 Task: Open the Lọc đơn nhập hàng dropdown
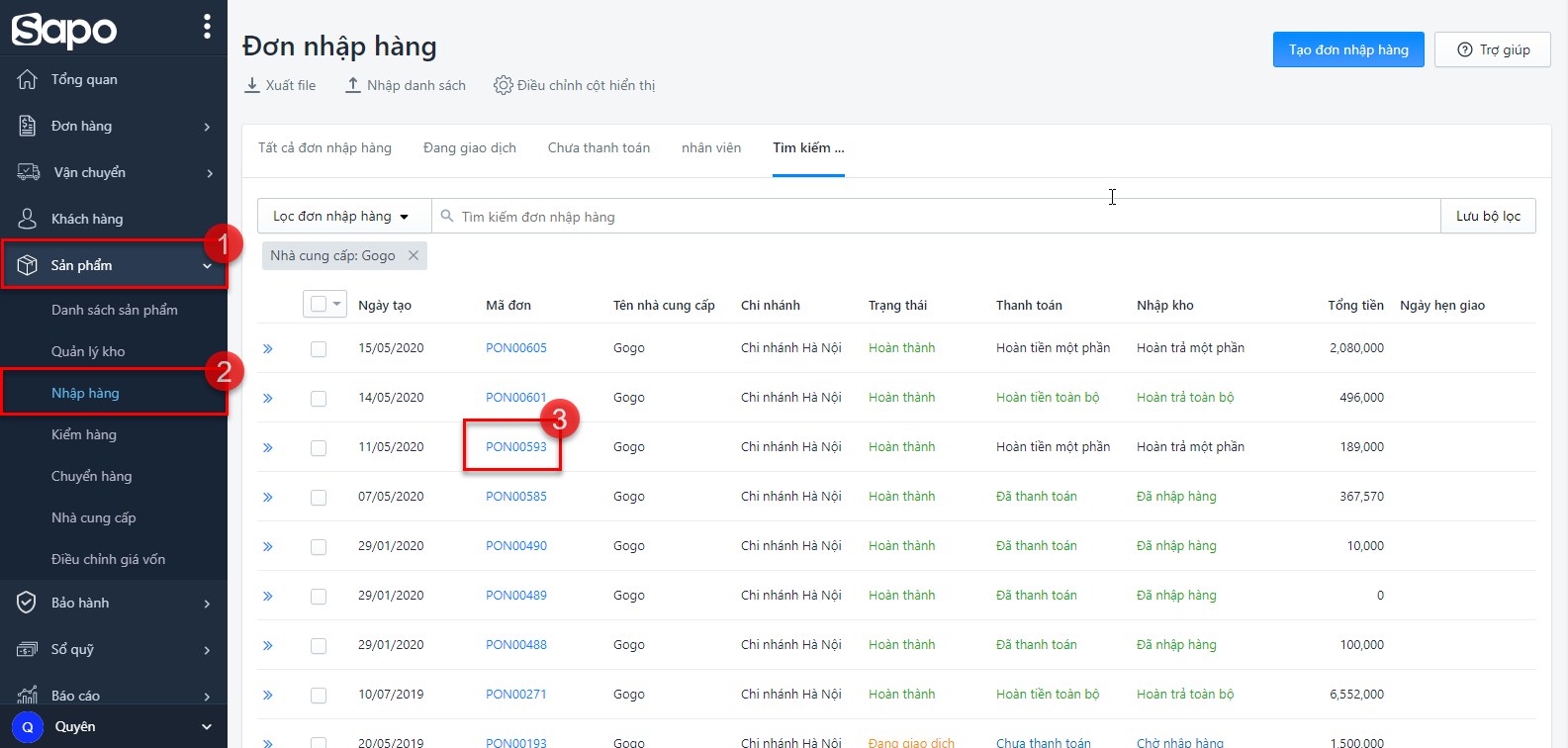click(342, 216)
